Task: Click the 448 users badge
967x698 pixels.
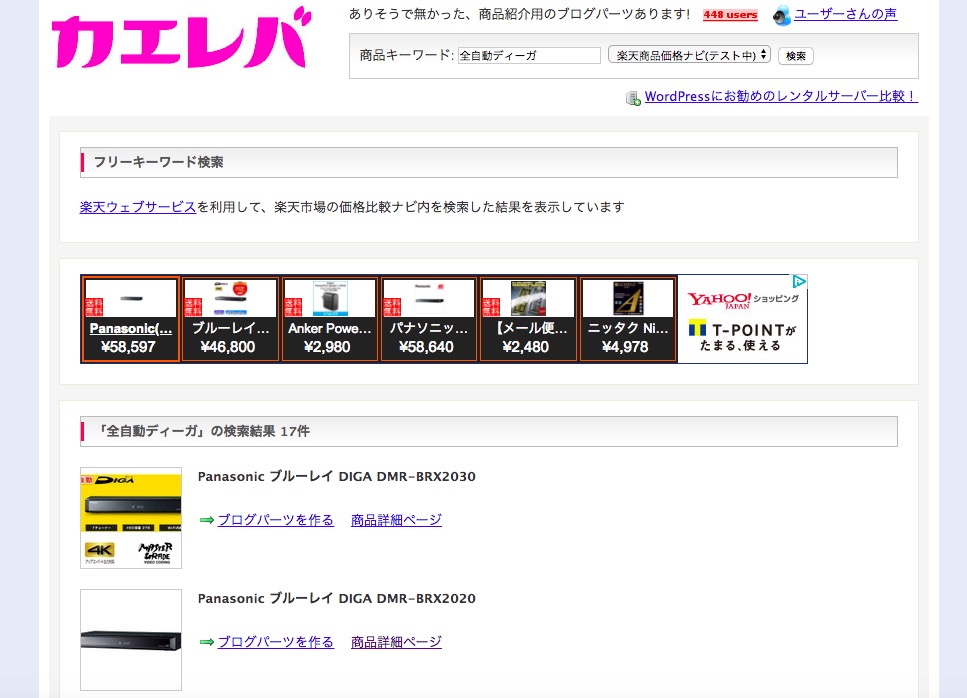Action: tap(730, 15)
